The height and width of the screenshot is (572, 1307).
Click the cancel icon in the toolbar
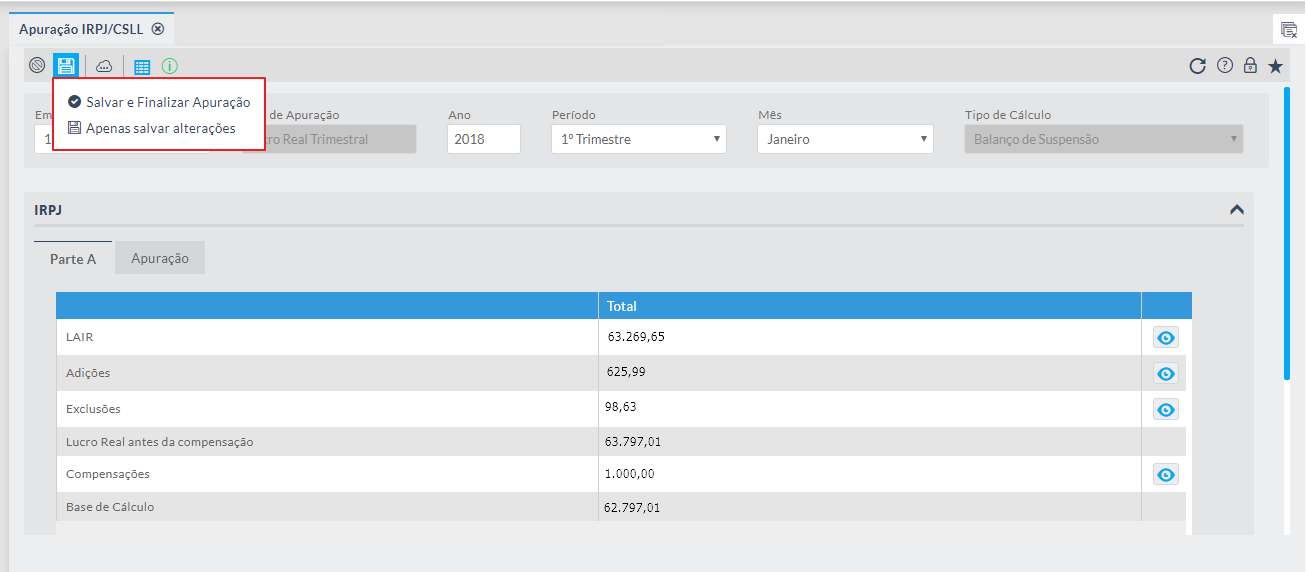[x=37, y=66]
